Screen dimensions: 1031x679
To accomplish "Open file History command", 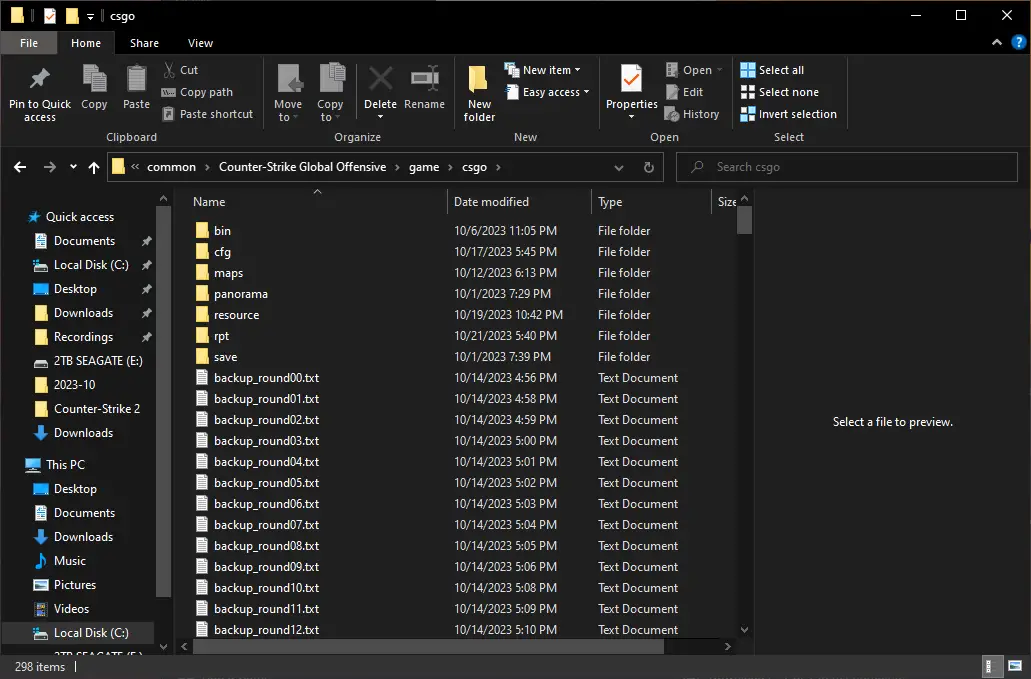I will (x=692, y=114).
